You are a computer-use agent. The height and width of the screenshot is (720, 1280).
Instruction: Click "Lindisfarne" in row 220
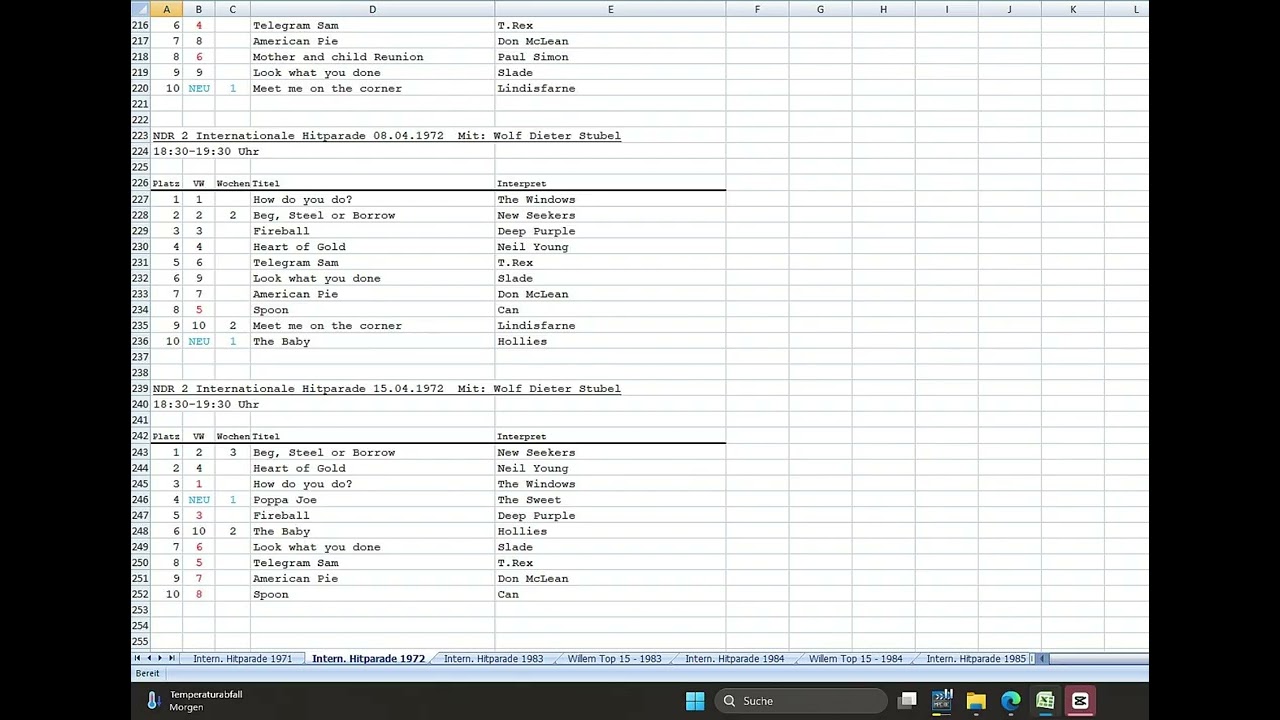click(536, 89)
